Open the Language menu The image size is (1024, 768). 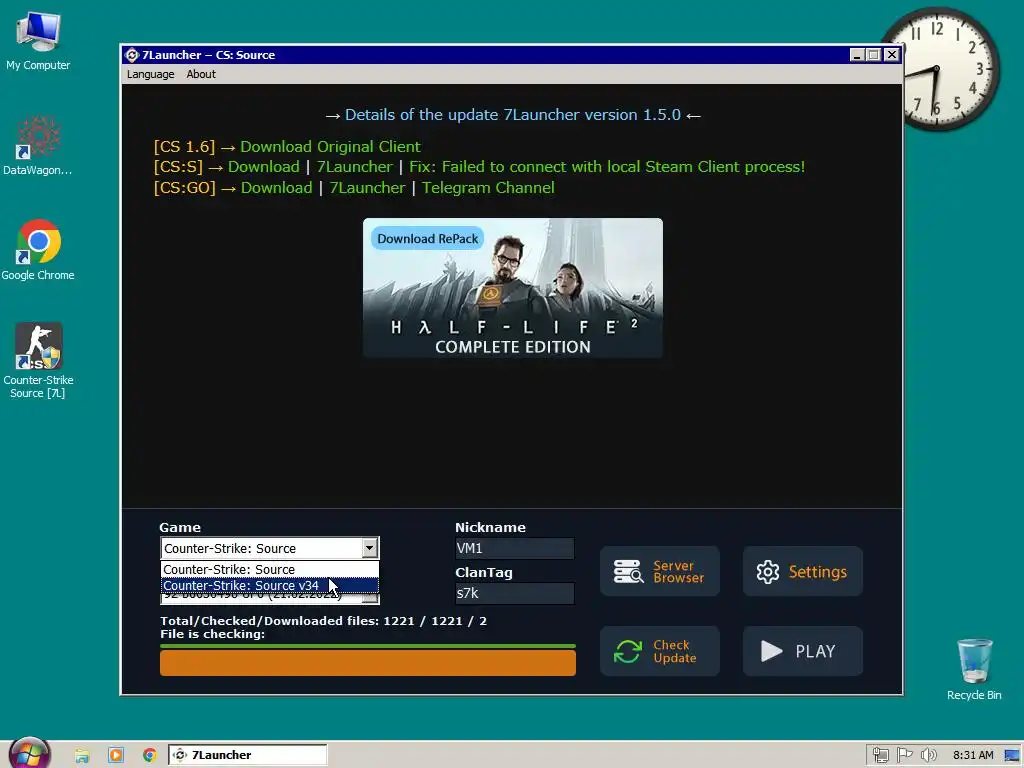150,74
